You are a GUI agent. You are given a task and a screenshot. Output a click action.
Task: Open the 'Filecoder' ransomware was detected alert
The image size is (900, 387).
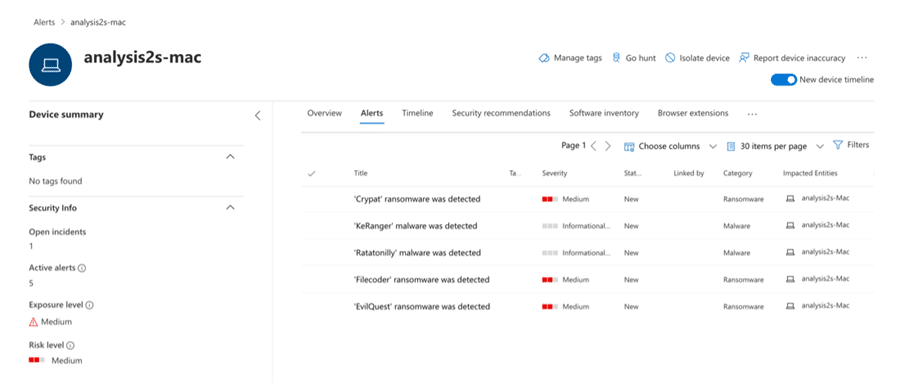(x=421, y=280)
